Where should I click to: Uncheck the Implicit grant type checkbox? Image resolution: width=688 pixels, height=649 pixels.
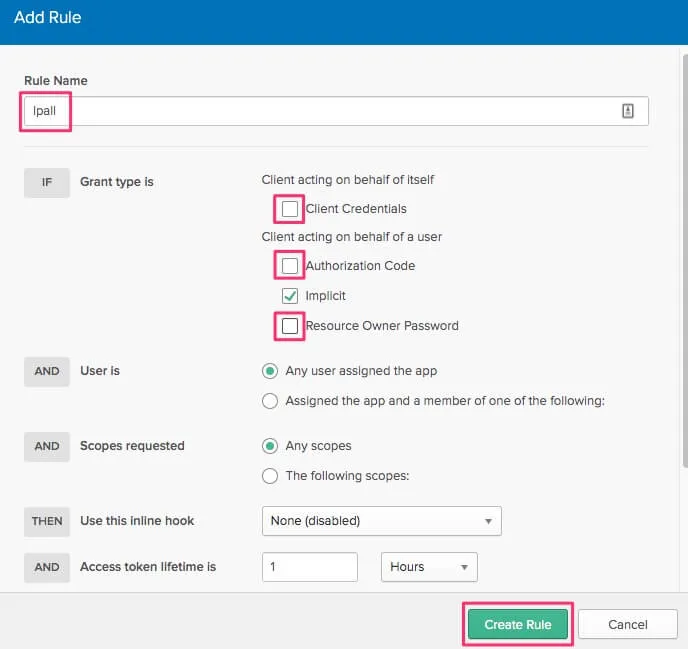click(x=290, y=296)
